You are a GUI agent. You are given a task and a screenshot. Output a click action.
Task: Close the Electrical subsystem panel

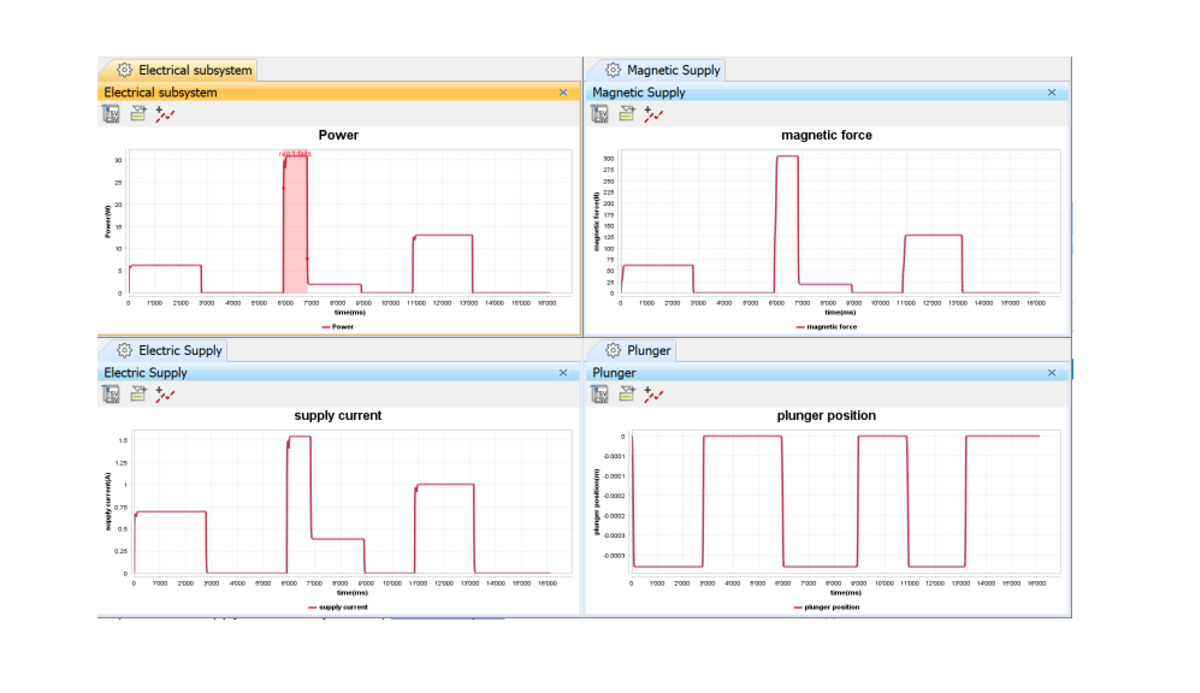pyautogui.click(x=563, y=92)
